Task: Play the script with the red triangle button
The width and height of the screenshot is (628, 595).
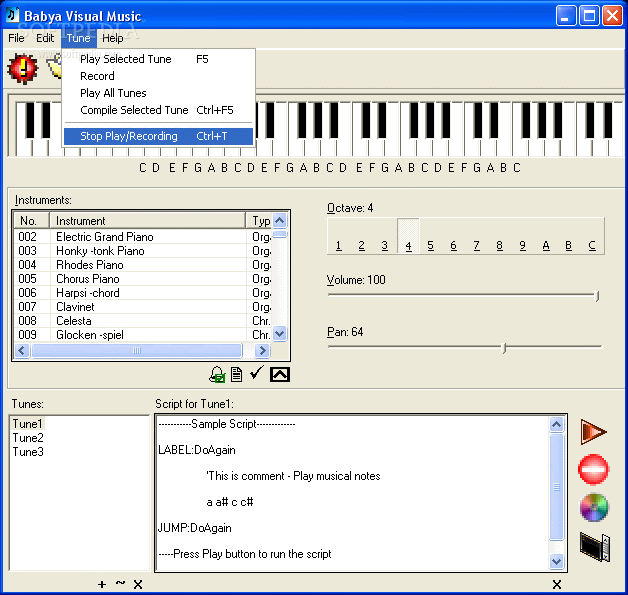Action: (x=594, y=432)
